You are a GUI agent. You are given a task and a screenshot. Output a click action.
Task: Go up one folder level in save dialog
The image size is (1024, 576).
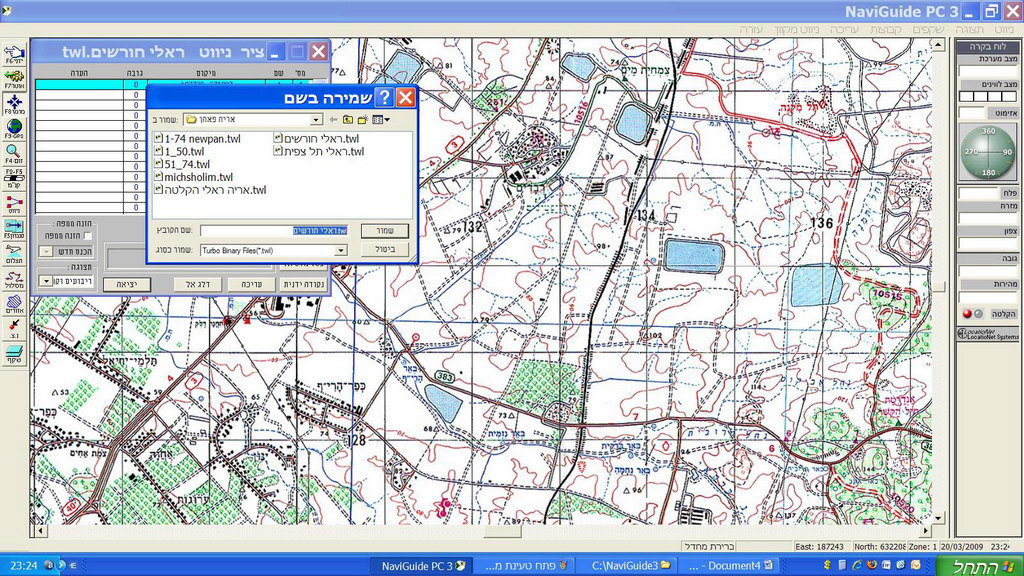tap(347, 120)
